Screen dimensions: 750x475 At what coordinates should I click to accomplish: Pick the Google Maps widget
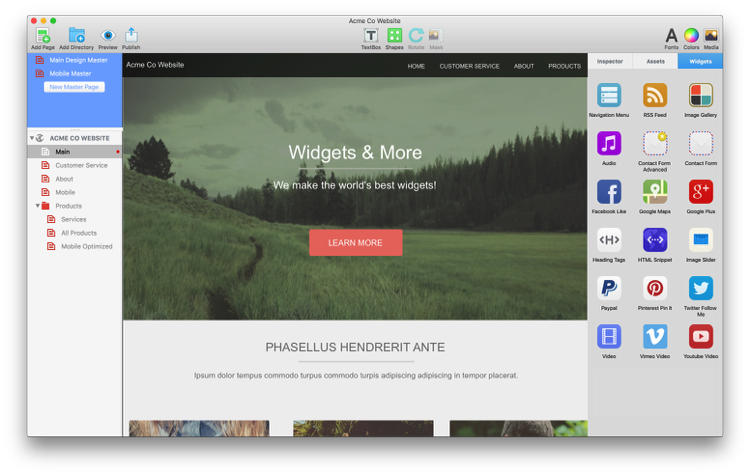tap(655, 192)
